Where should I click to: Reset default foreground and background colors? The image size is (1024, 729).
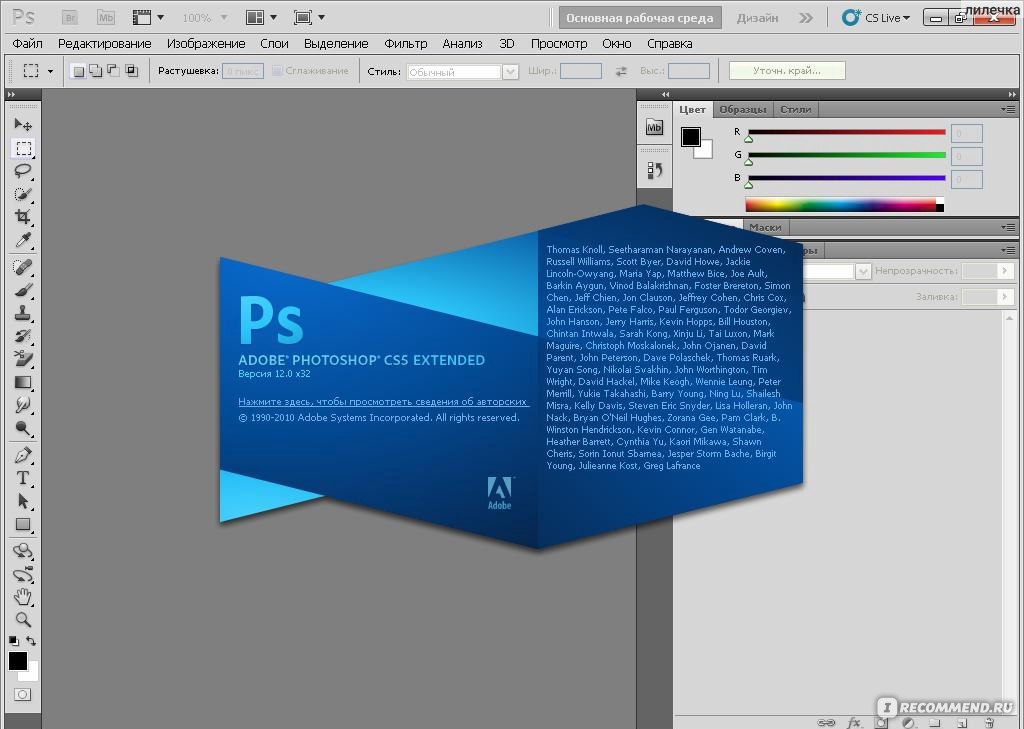(14, 641)
